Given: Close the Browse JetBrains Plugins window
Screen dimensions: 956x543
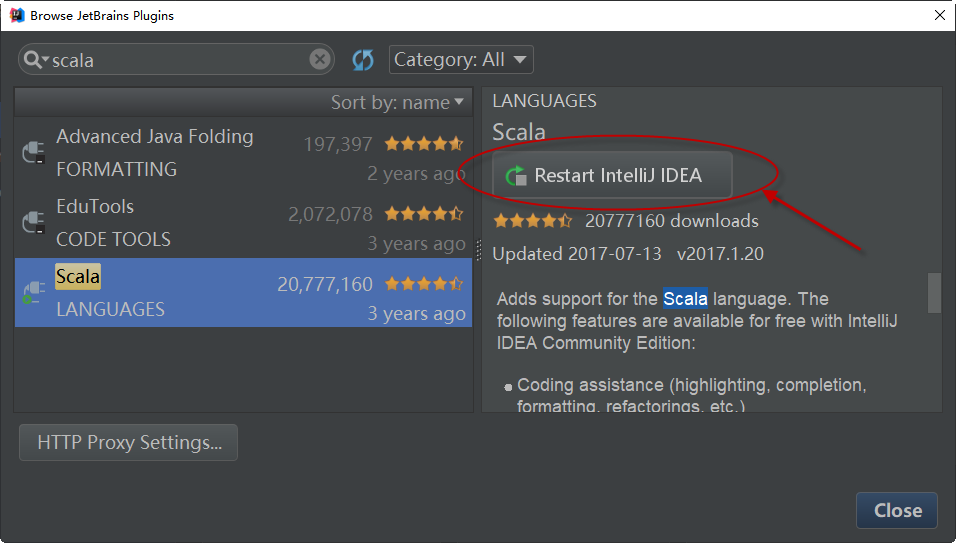Looking at the screenshot, I should 939,15.
